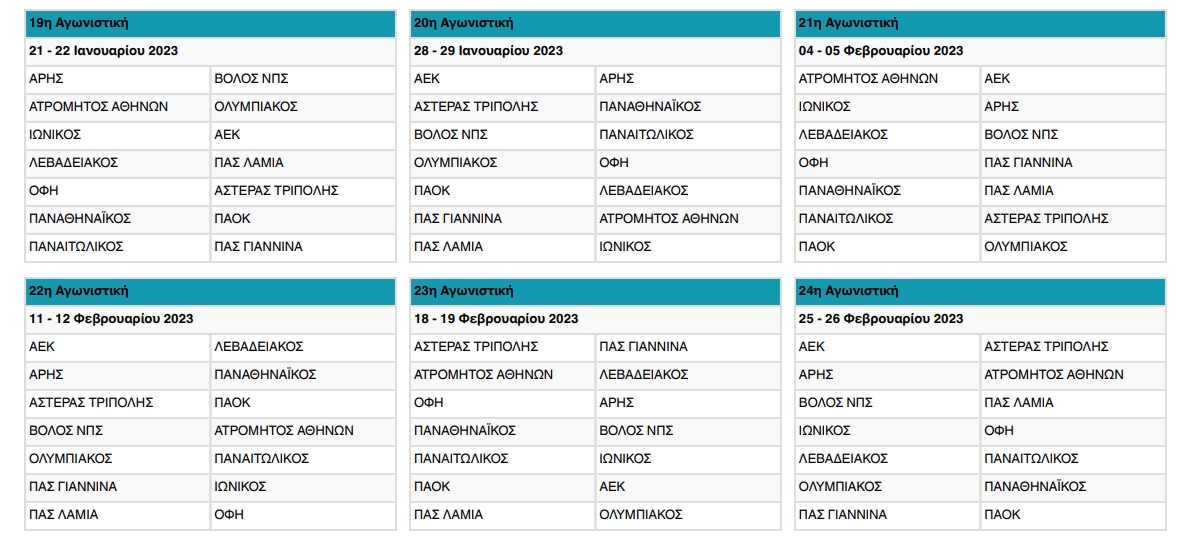This screenshot has width=1178, height=542.
Task: Click date row 21 - 22 Ιανουαρίου 2023
Action: coord(210,51)
